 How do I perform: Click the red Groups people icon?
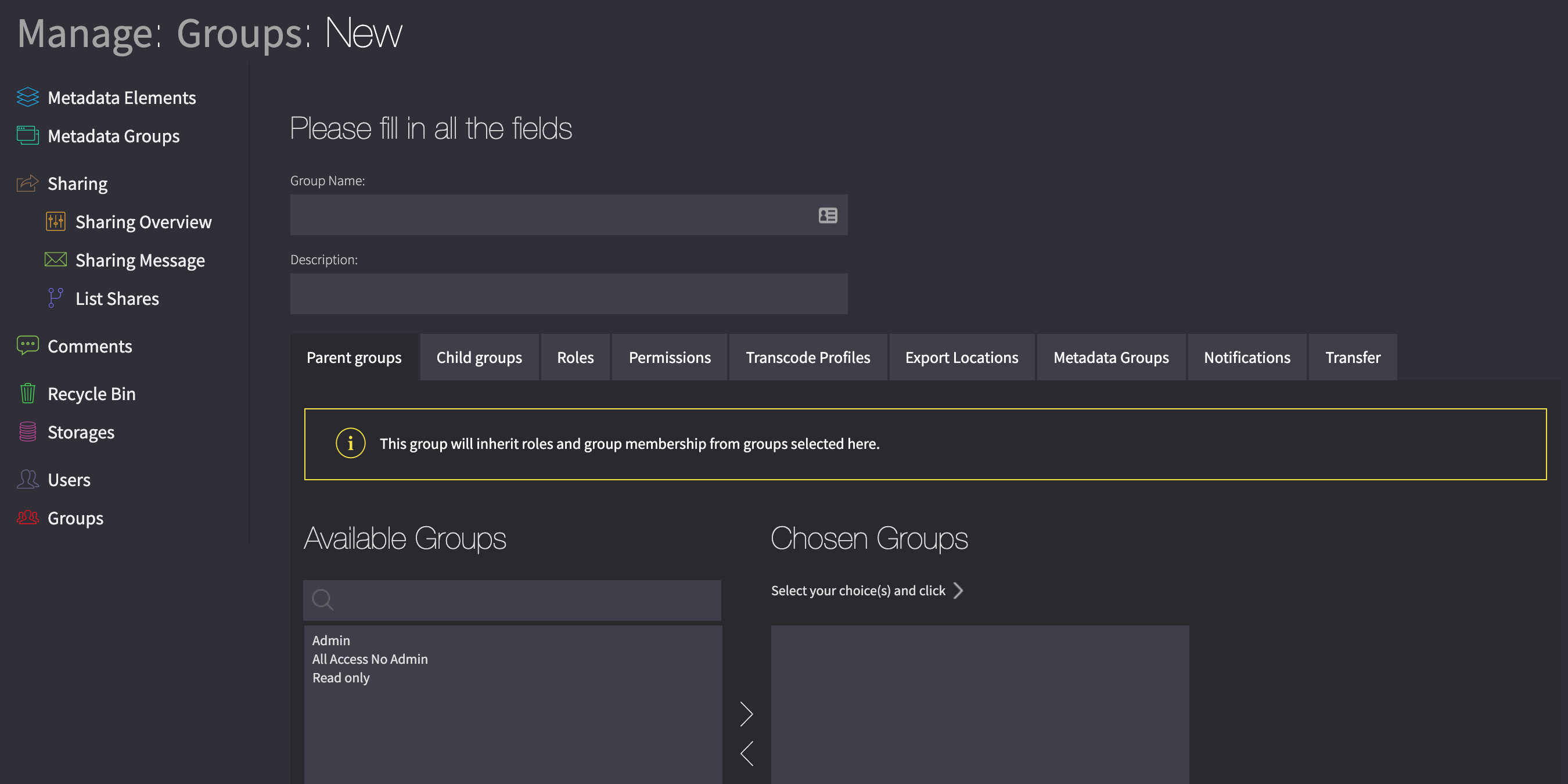[x=27, y=517]
